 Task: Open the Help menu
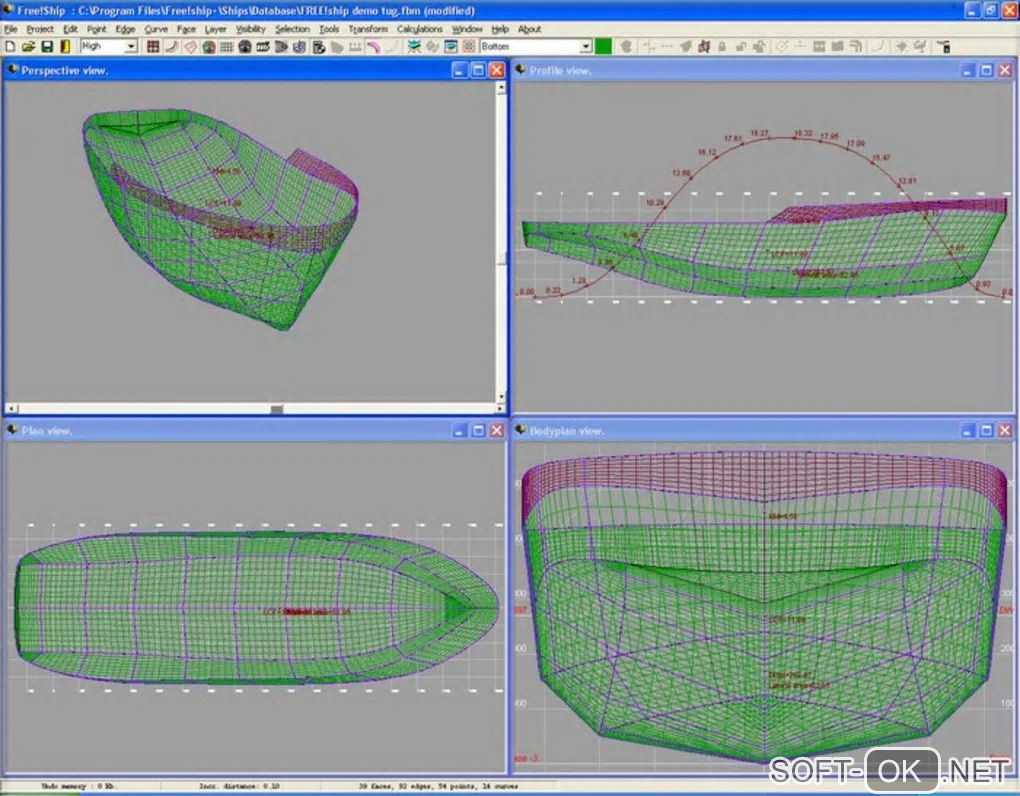(x=500, y=29)
